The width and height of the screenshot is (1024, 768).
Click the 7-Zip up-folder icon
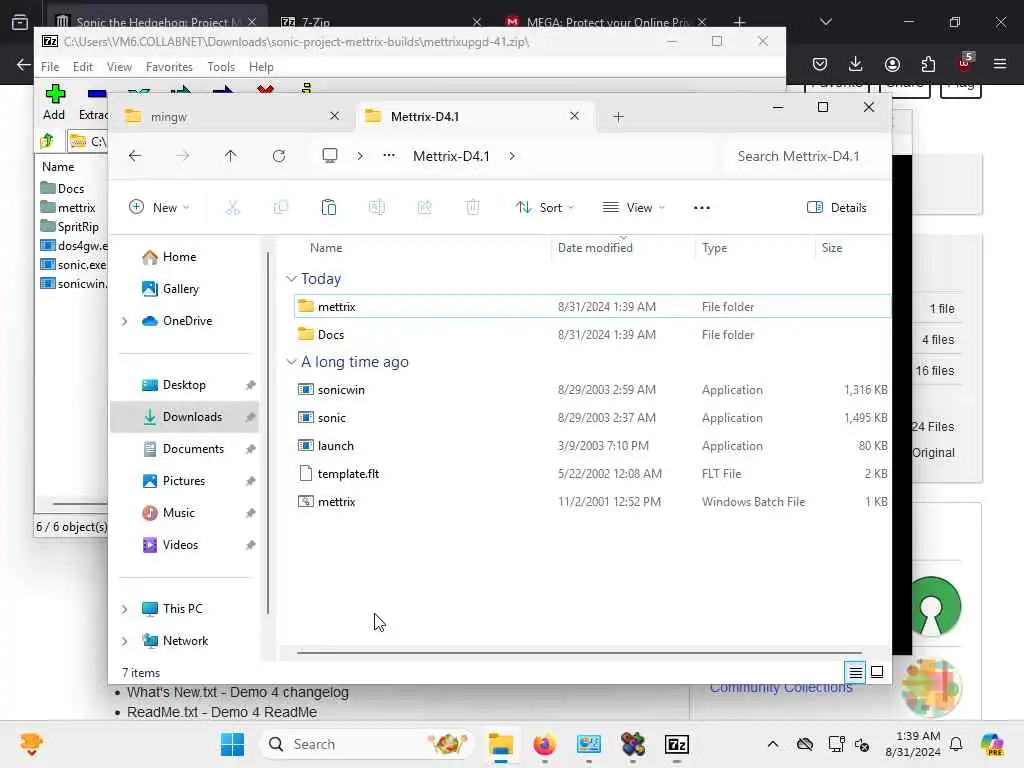[x=47, y=141]
